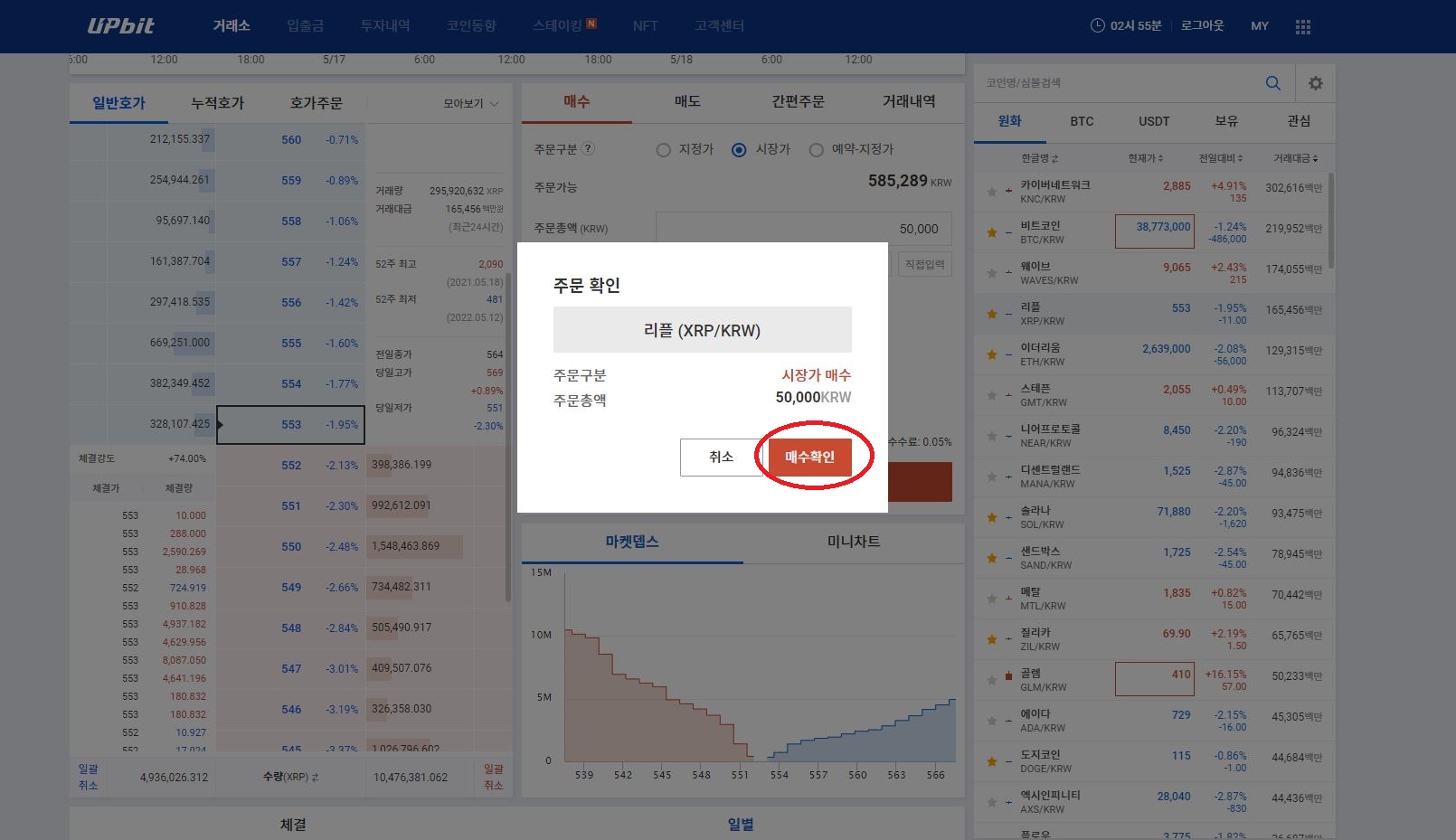This screenshot has height=840, width=1456.
Task: Toggle favorite star for 디센트럴랜드
Action: coord(992,477)
